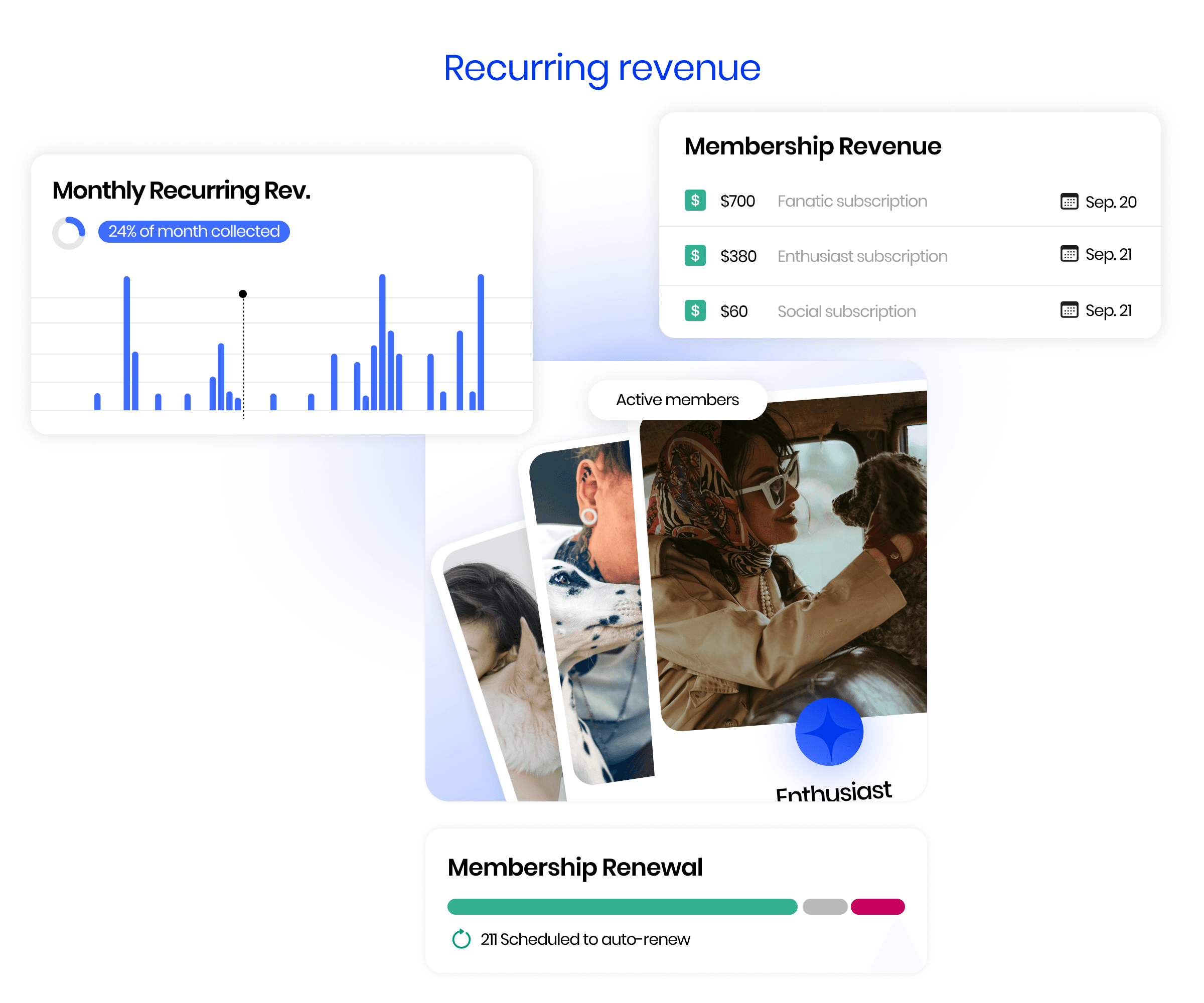1204x1003 pixels.
Task: Click the dollar icon beside $60
Action: (695, 310)
